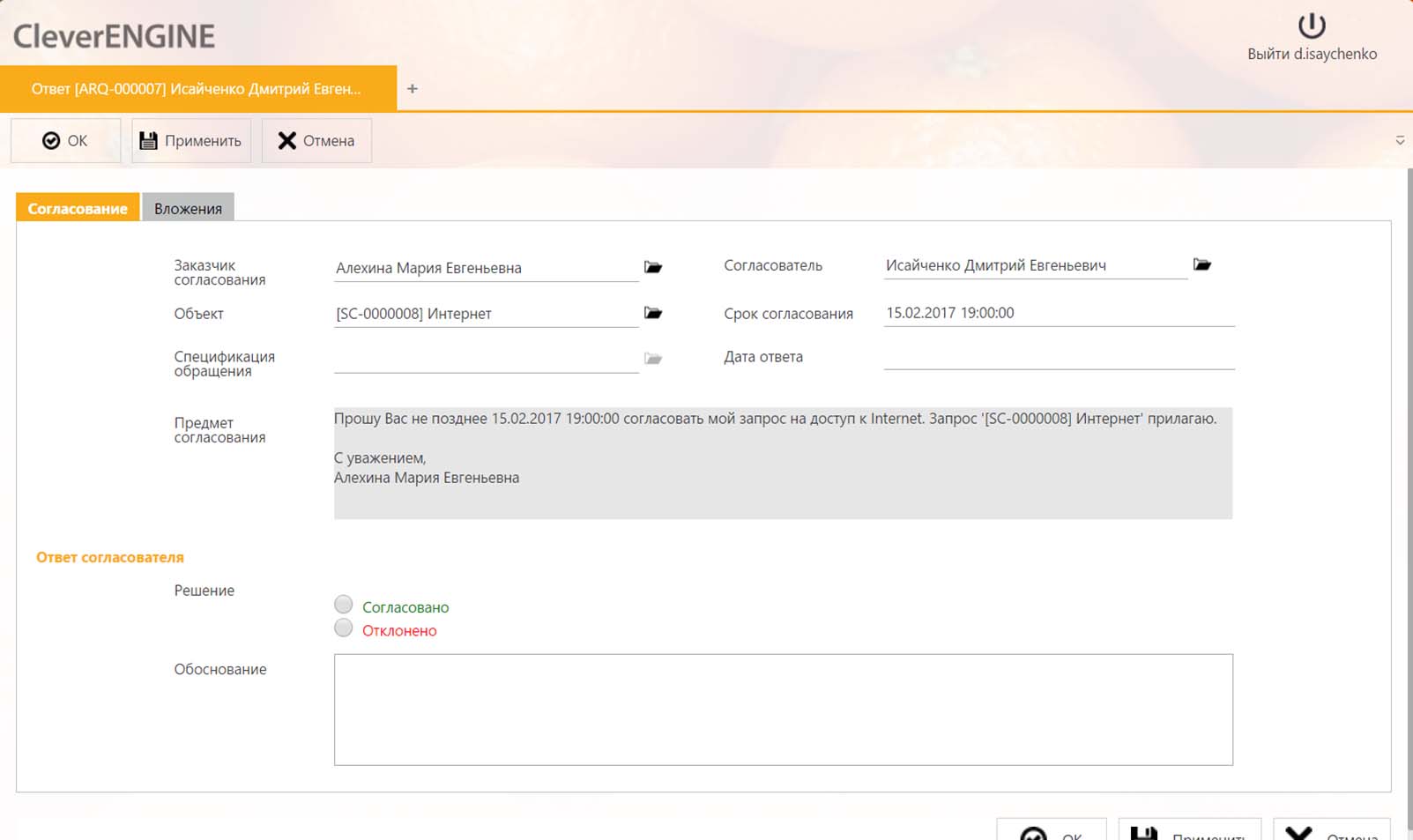Open folder picker for Согласователь field

(x=1202, y=264)
